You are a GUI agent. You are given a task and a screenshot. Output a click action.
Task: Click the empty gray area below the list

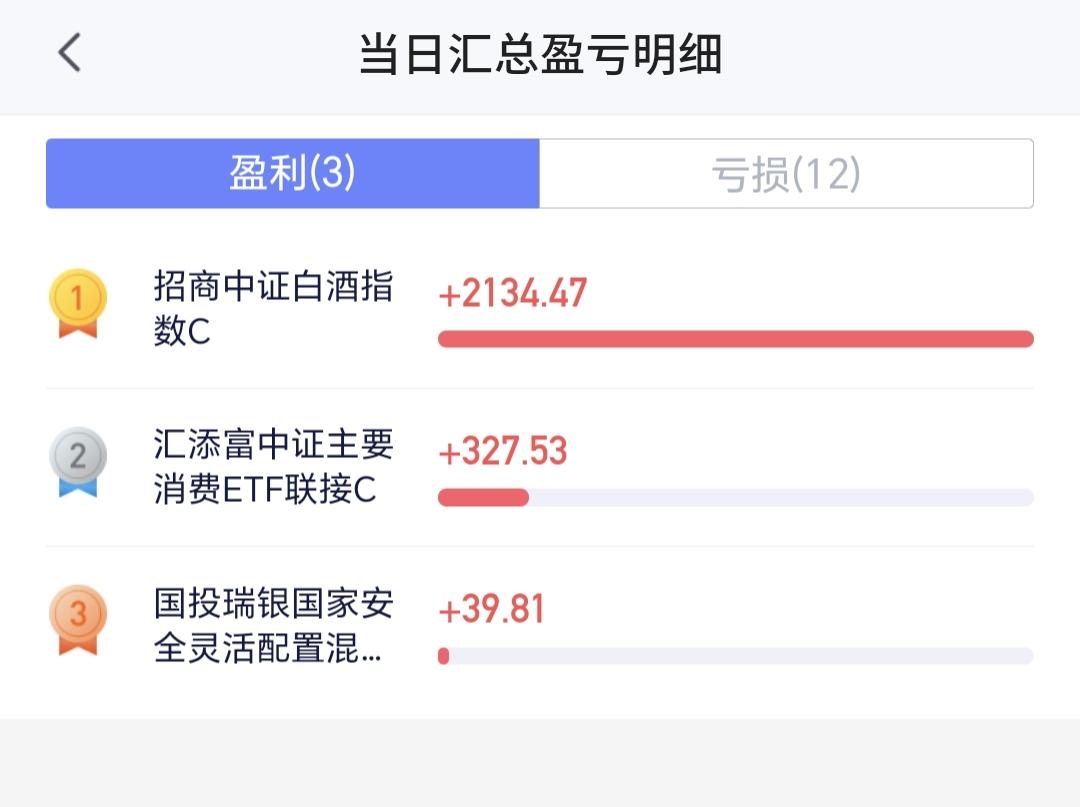coord(540,762)
